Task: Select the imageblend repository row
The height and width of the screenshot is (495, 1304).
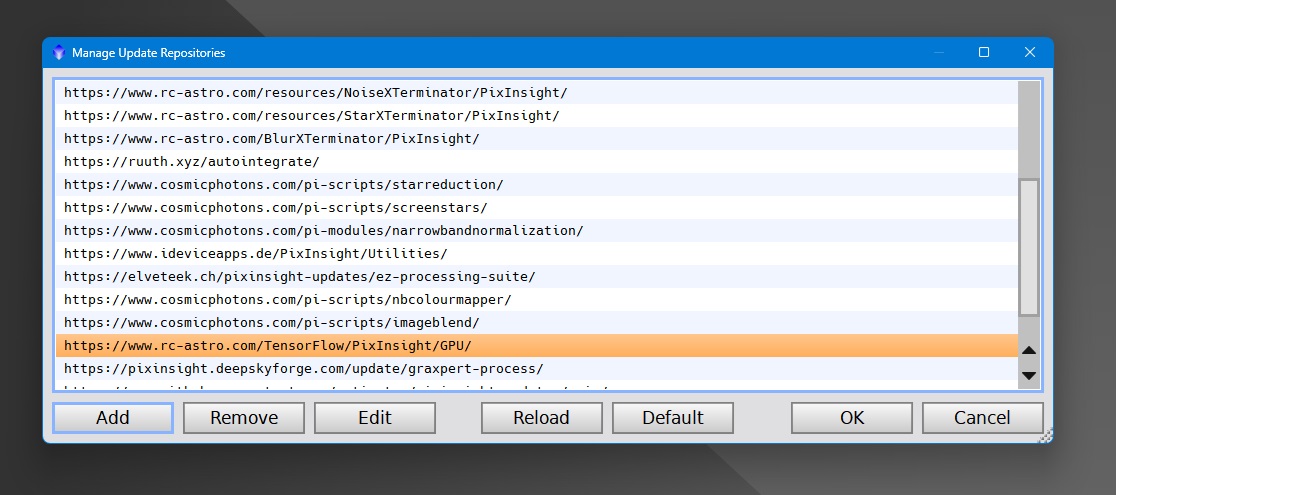Action: 536,322
